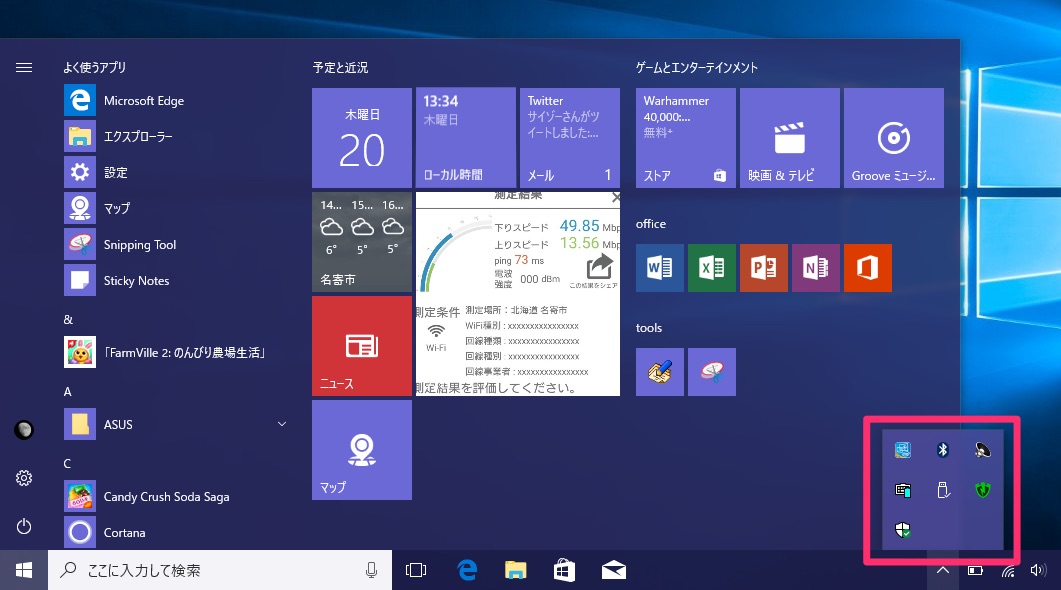Open 設定 in the frequently used apps
This screenshot has width=1061, height=590.
(x=177, y=172)
